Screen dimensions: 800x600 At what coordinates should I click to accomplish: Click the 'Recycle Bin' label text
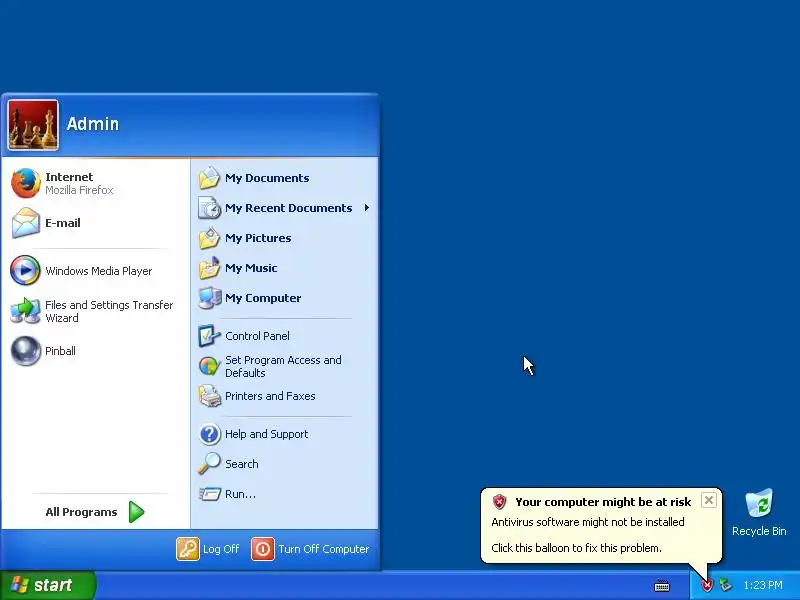759,531
